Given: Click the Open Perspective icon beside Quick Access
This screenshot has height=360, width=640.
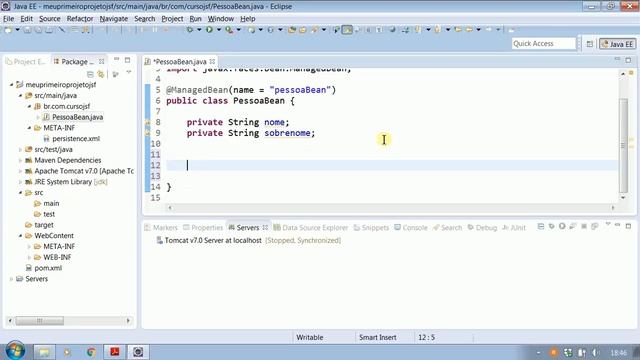Looking at the screenshot, I should [590, 44].
